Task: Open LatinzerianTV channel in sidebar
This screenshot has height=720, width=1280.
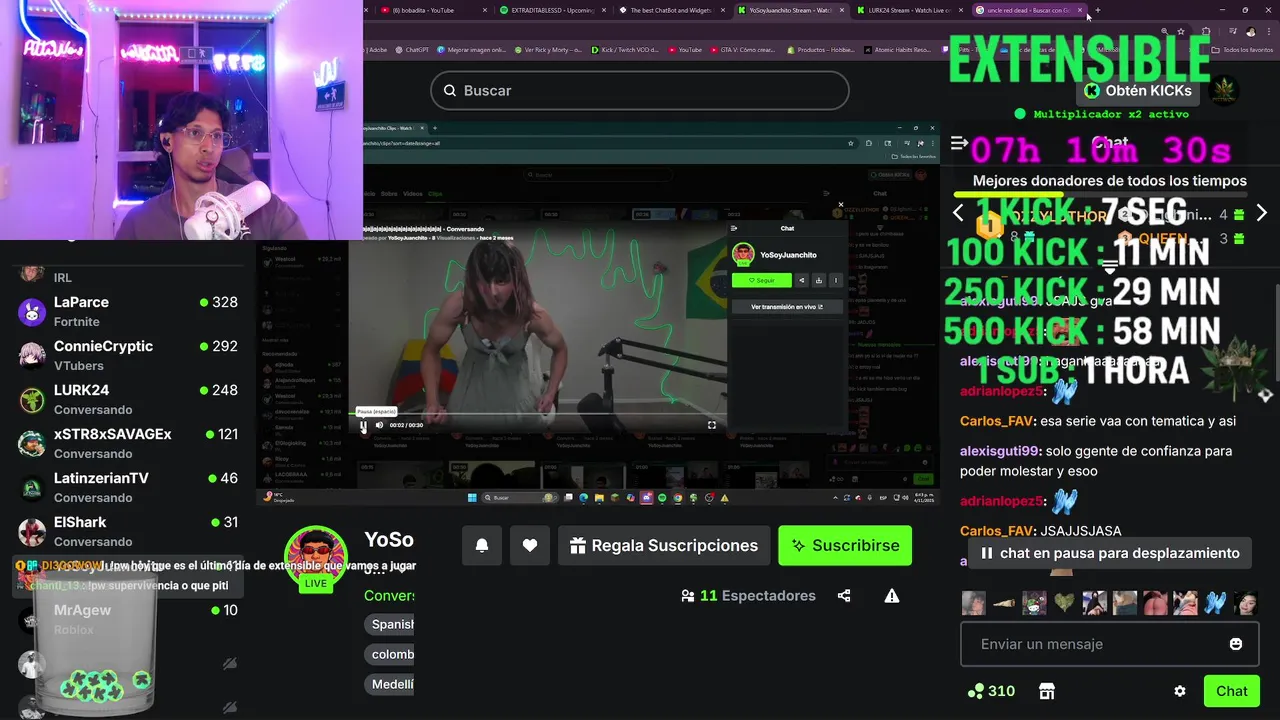Action: 128,487
